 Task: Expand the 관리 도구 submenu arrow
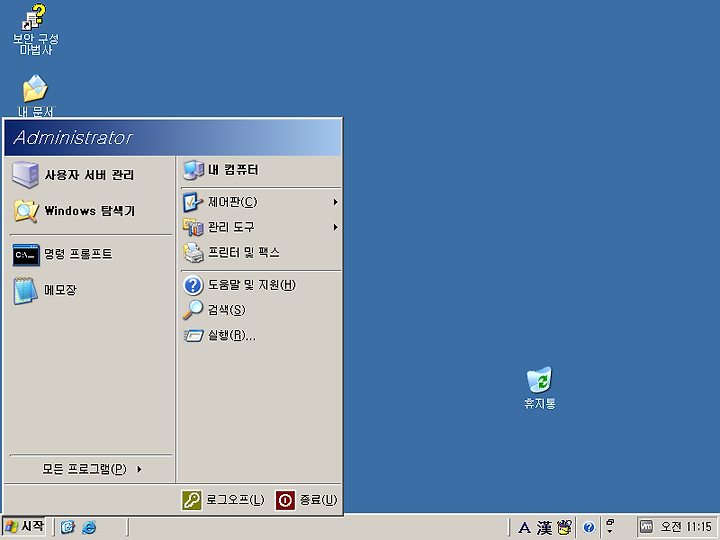coord(336,227)
